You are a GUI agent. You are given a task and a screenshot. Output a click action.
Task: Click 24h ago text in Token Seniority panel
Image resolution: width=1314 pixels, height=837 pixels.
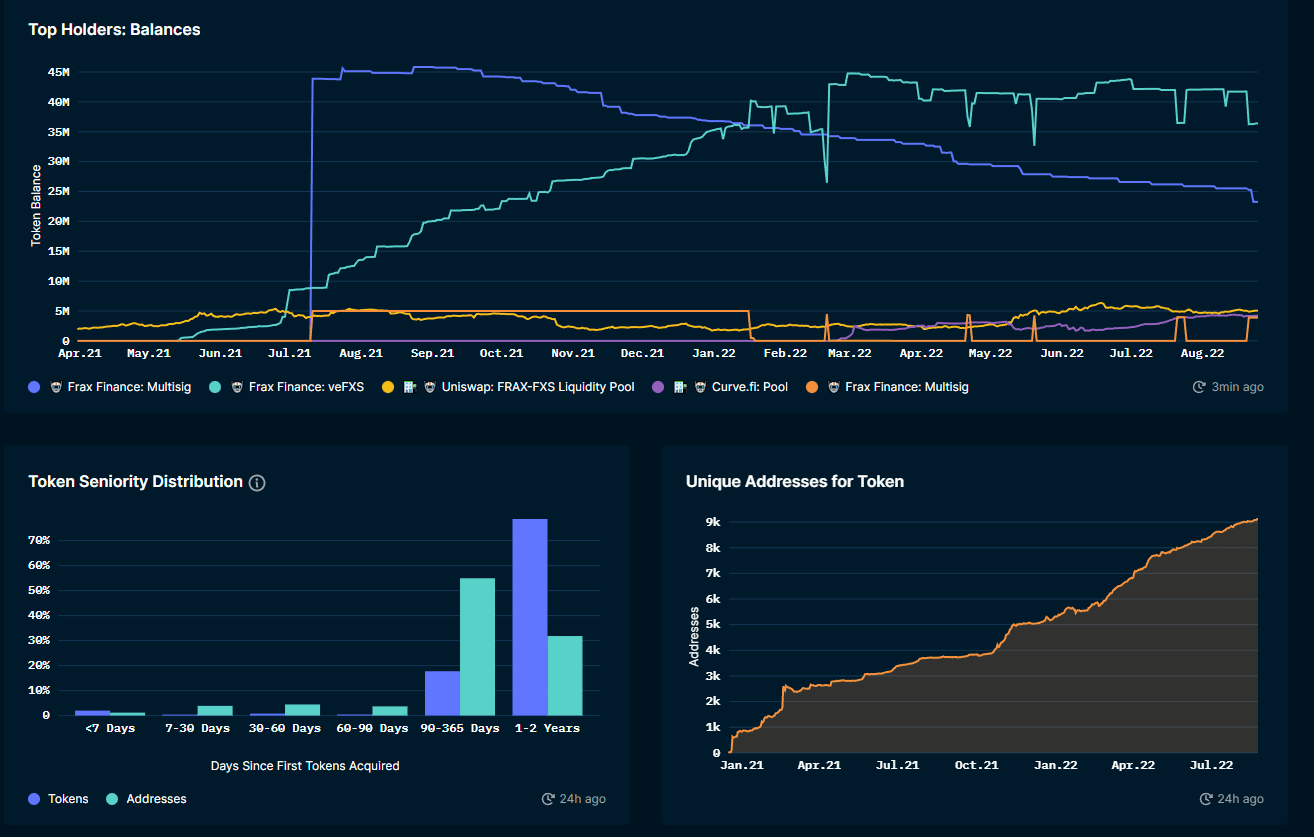click(x=583, y=799)
